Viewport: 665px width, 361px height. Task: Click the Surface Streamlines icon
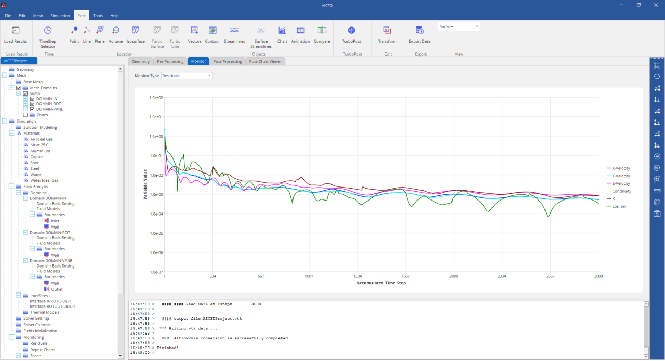click(261, 30)
